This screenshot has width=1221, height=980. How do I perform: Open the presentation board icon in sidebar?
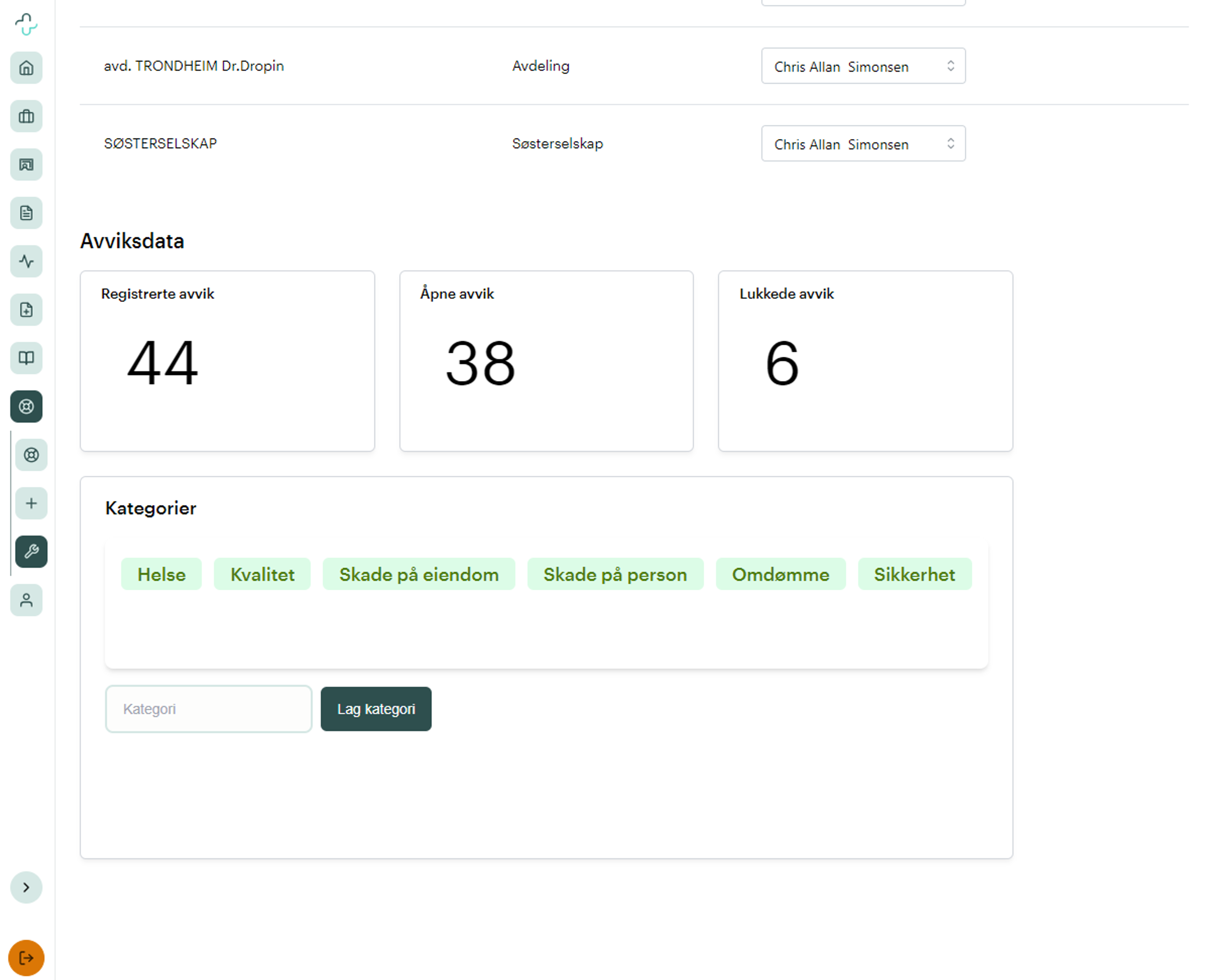[x=26, y=165]
